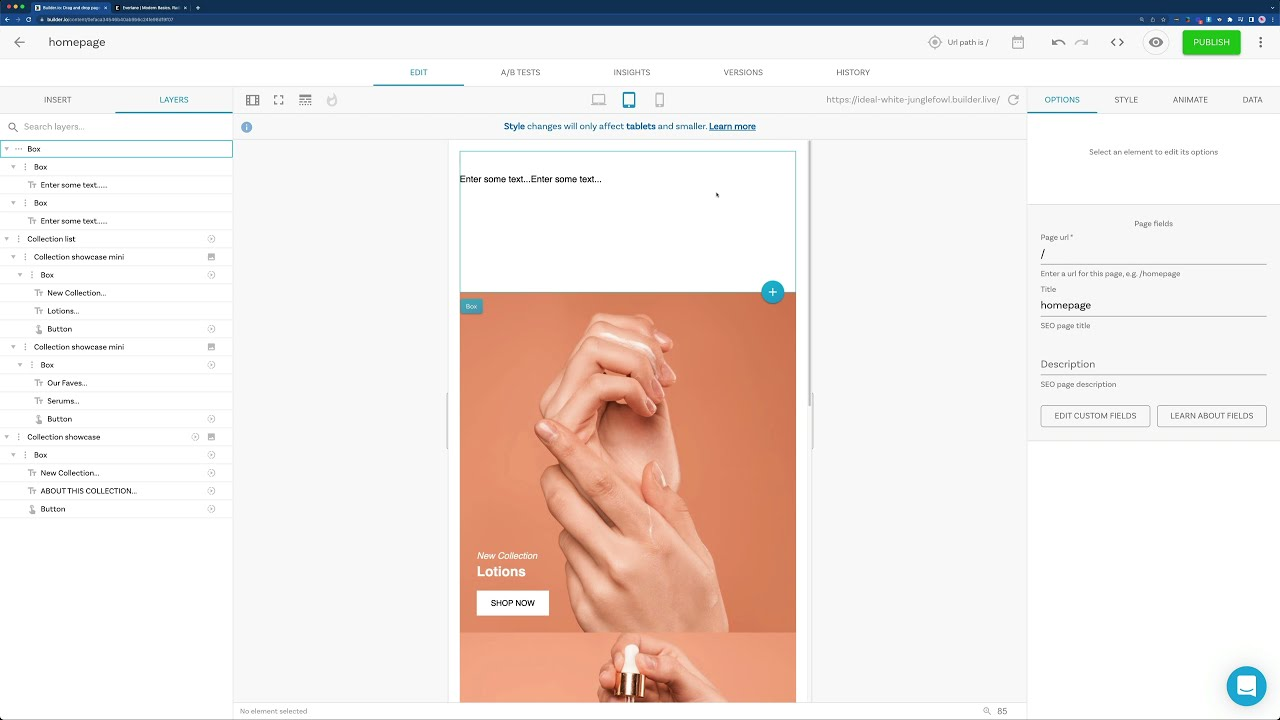Click the SHOP NOW button in the canvas
Screen dimensions: 1280x720
coord(513,603)
